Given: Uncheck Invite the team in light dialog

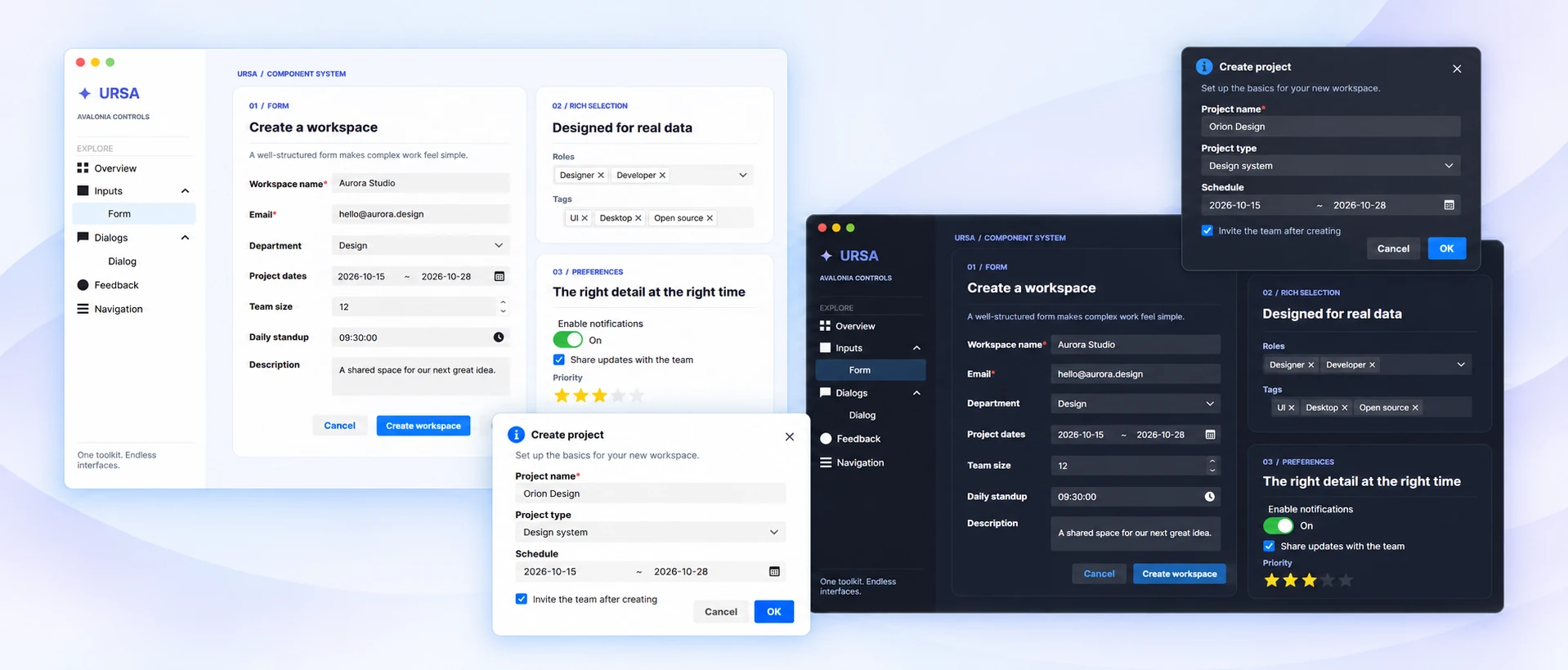Looking at the screenshot, I should (521, 599).
